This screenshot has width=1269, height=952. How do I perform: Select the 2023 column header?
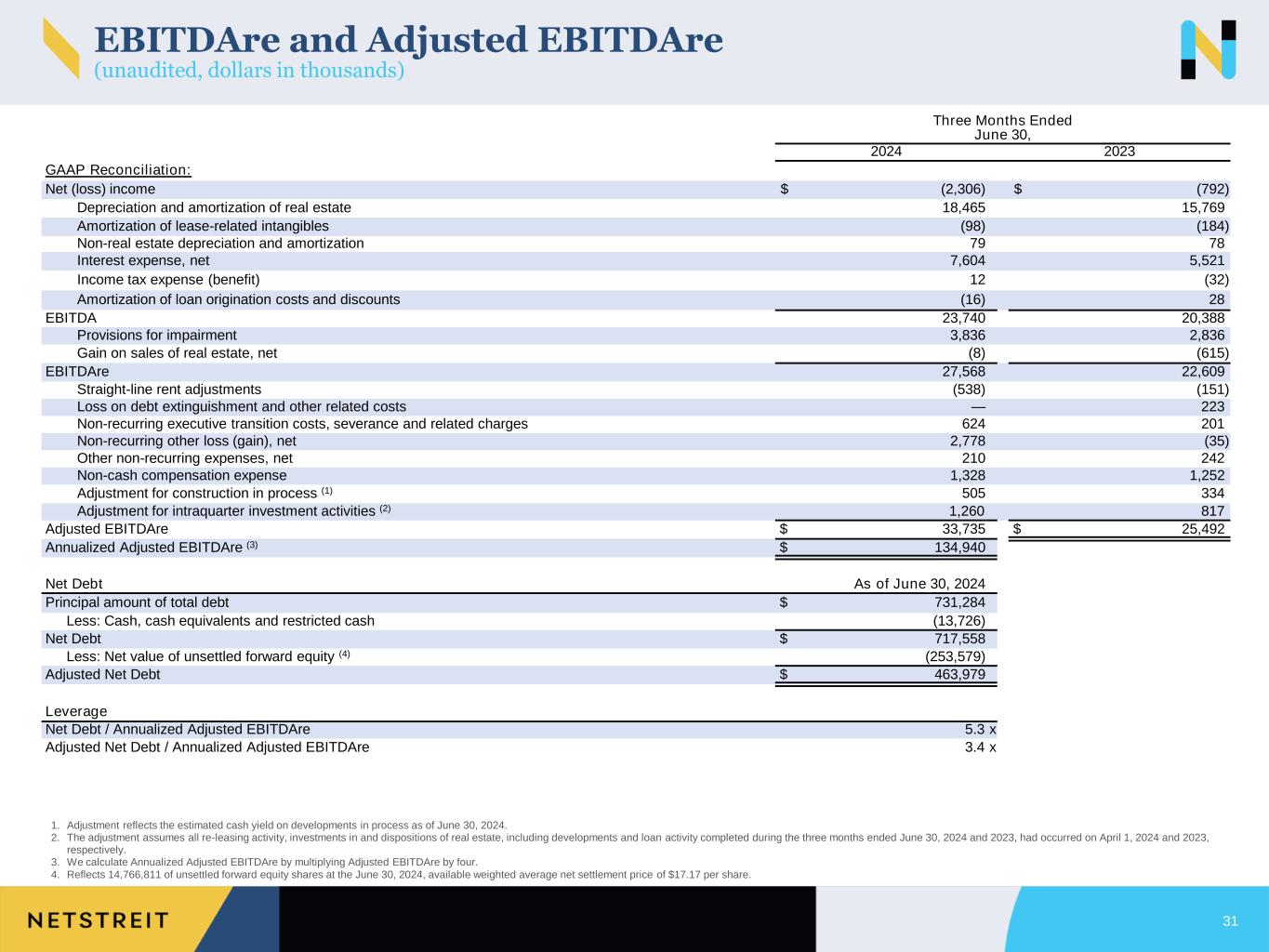1118,152
